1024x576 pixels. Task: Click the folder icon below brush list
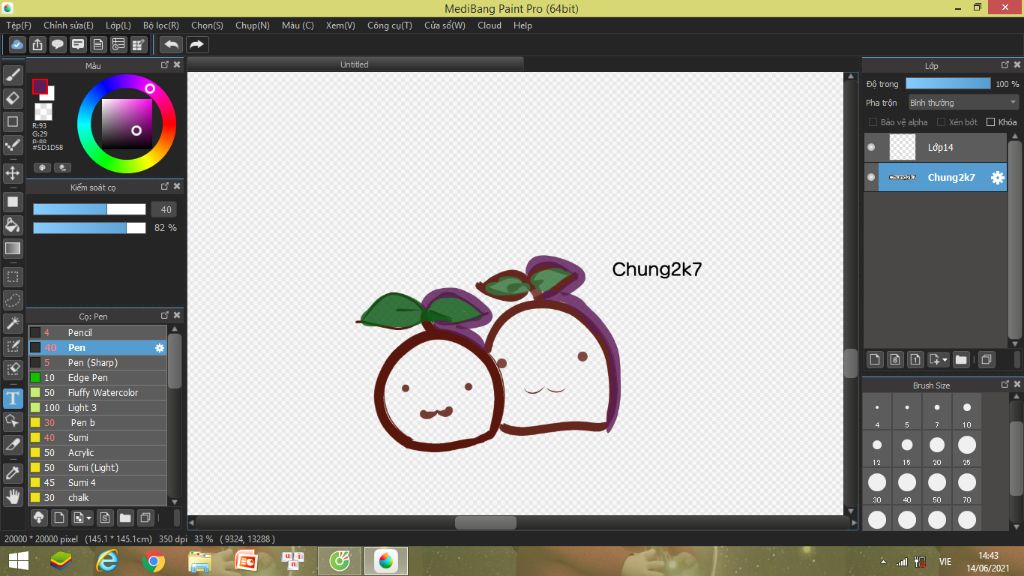tap(125, 518)
